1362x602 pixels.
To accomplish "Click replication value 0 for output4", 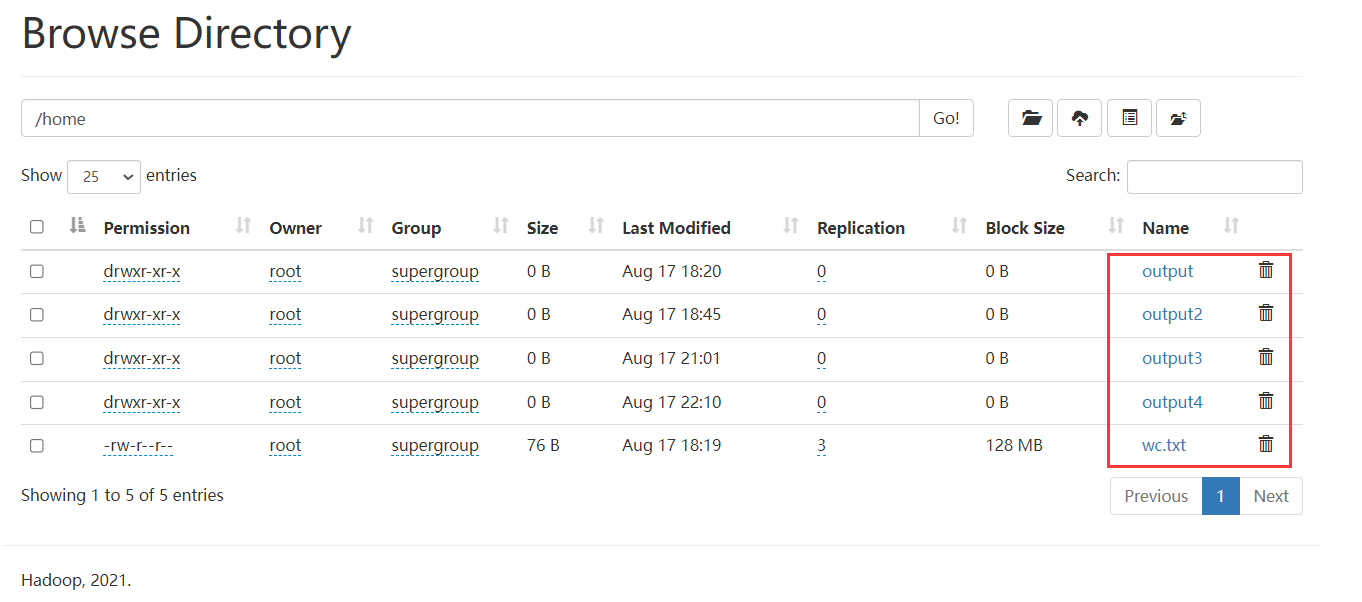I will coord(821,402).
